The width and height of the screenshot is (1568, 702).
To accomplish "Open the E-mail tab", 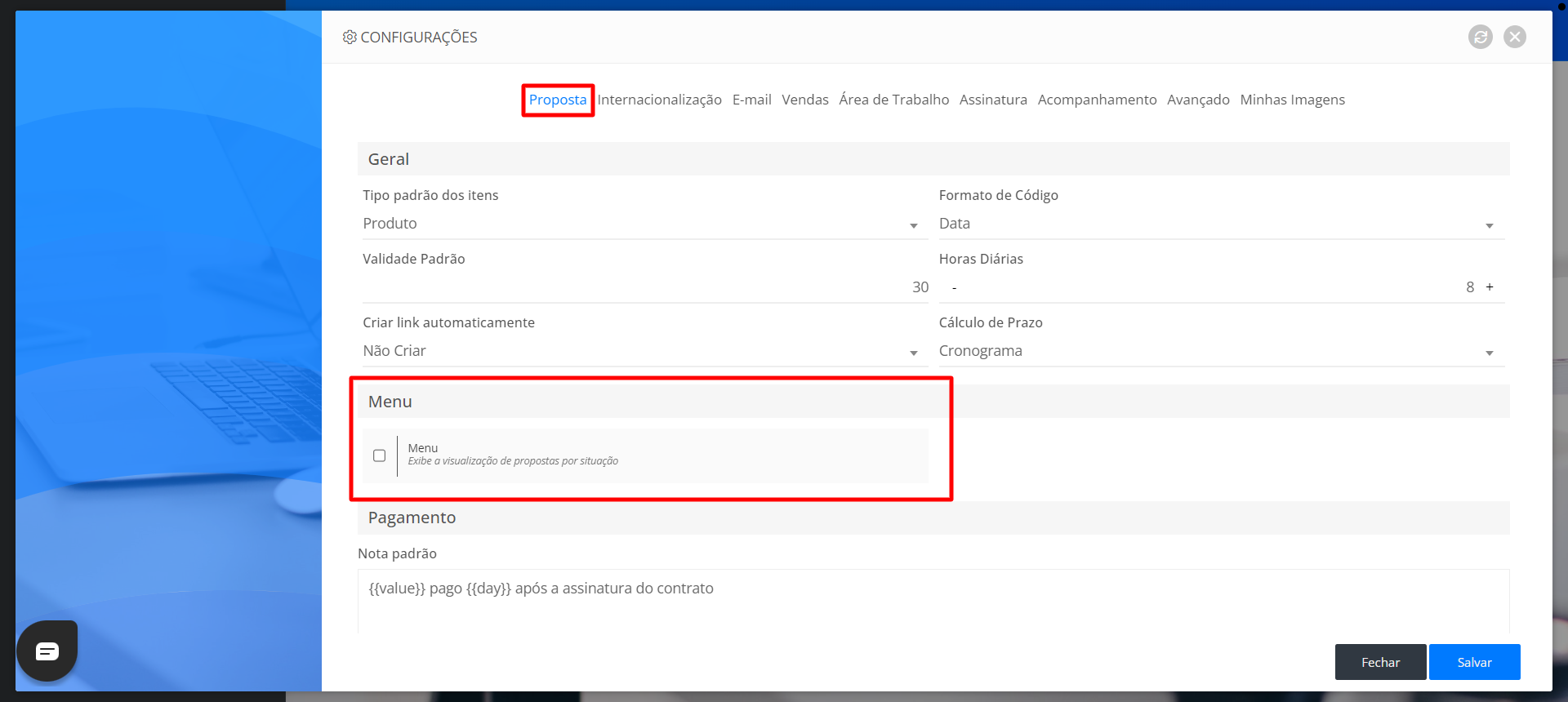I will point(751,100).
